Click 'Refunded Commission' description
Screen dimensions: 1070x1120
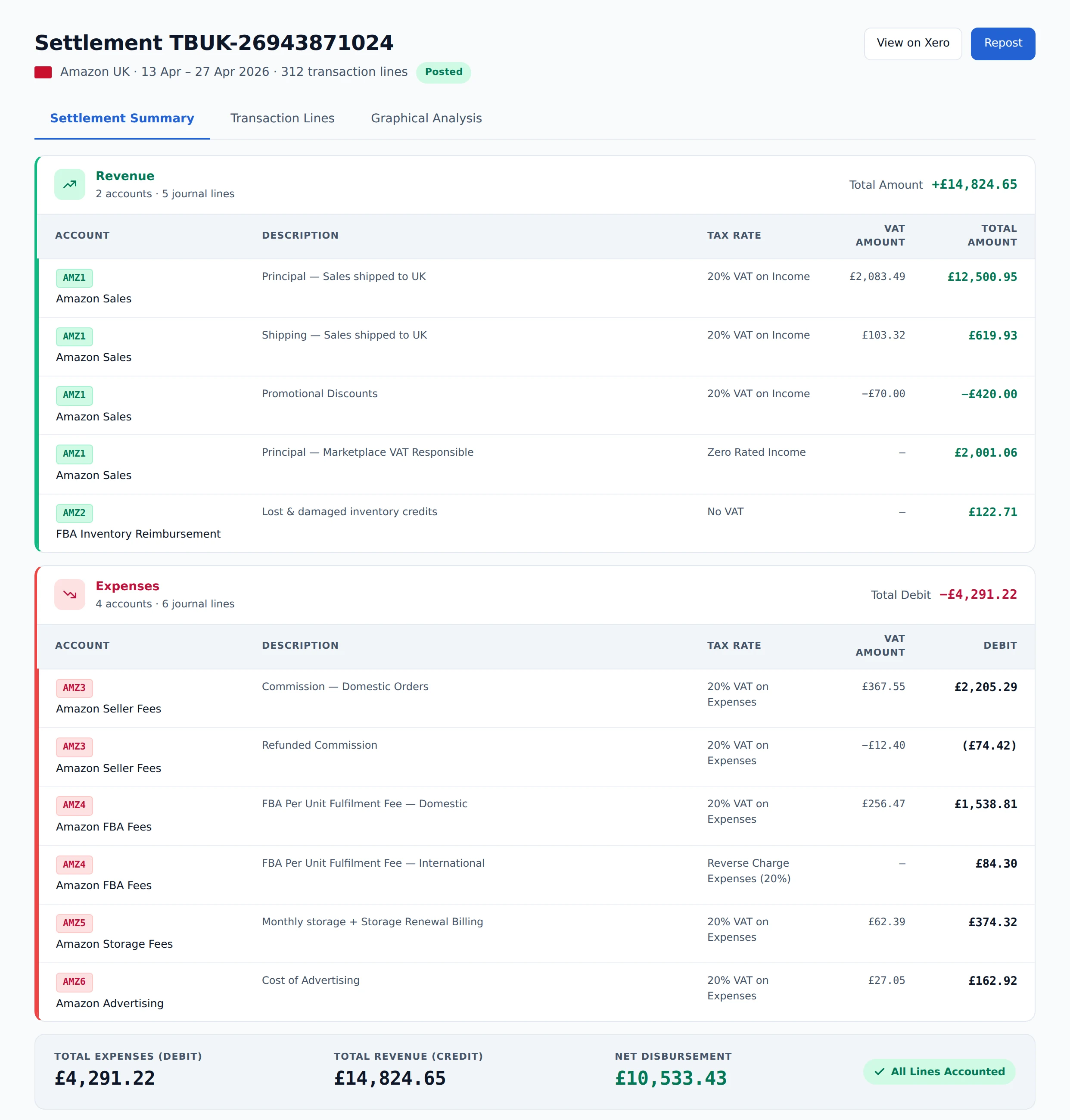point(319,745)
